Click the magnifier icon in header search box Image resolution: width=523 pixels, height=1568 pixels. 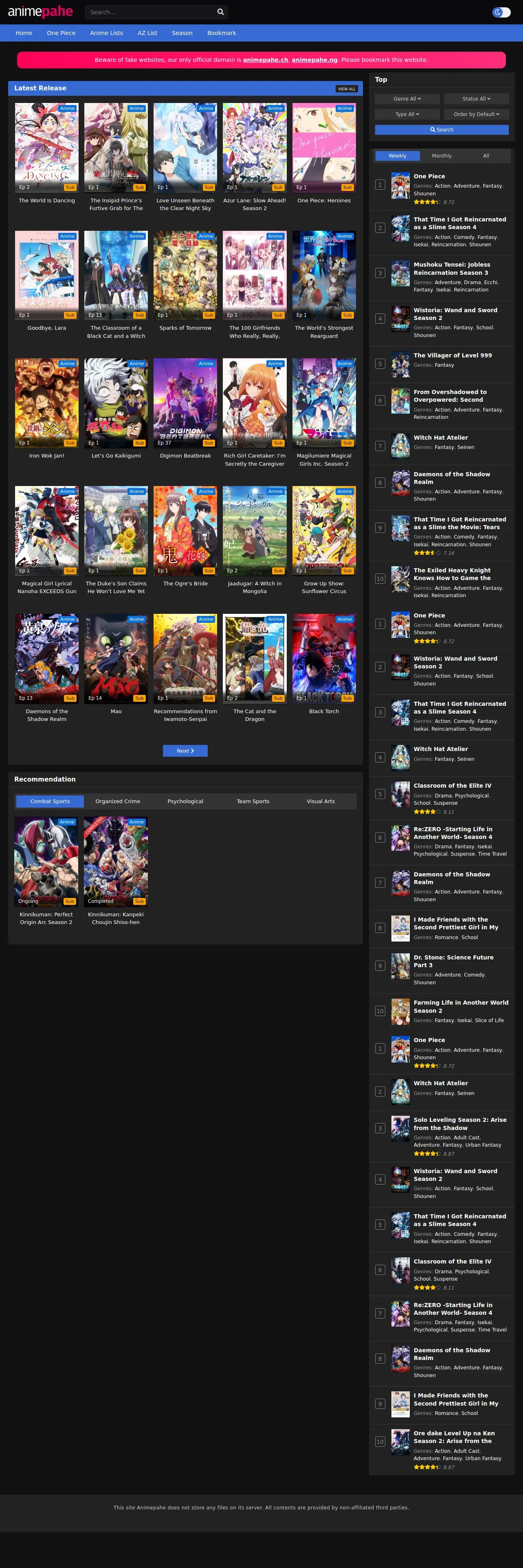click(220, 12)
